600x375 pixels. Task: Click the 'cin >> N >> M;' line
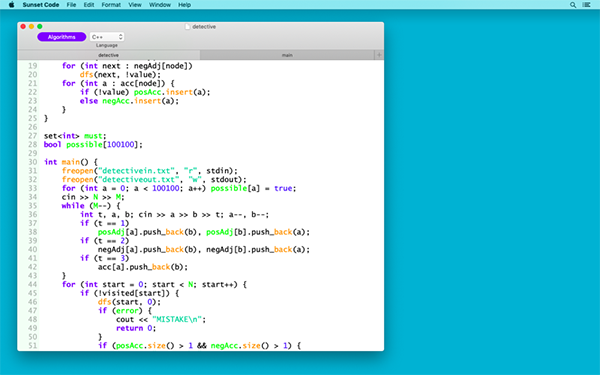[93, 197]
